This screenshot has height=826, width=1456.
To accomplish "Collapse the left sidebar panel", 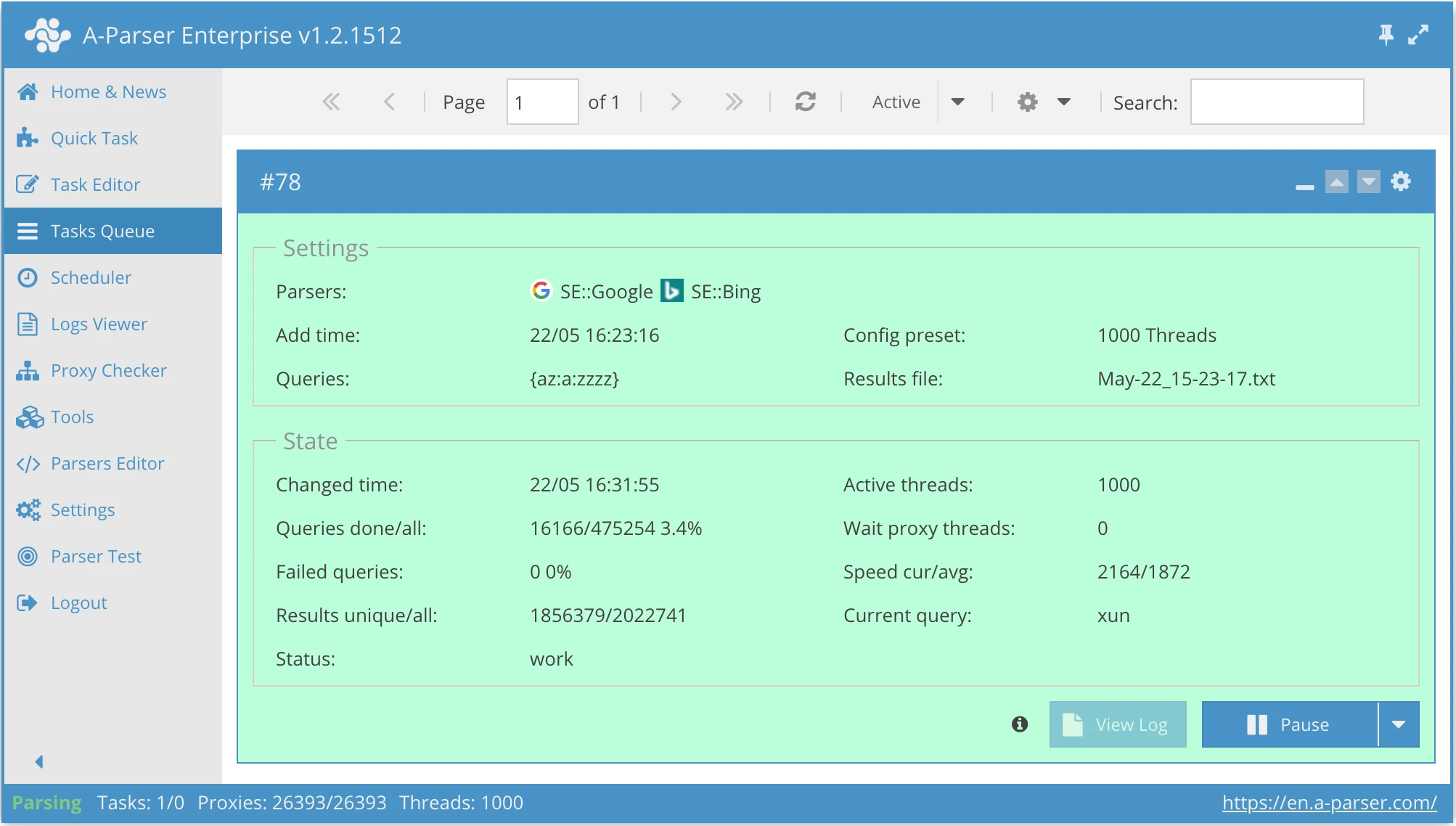I will (x=39, y=761).
